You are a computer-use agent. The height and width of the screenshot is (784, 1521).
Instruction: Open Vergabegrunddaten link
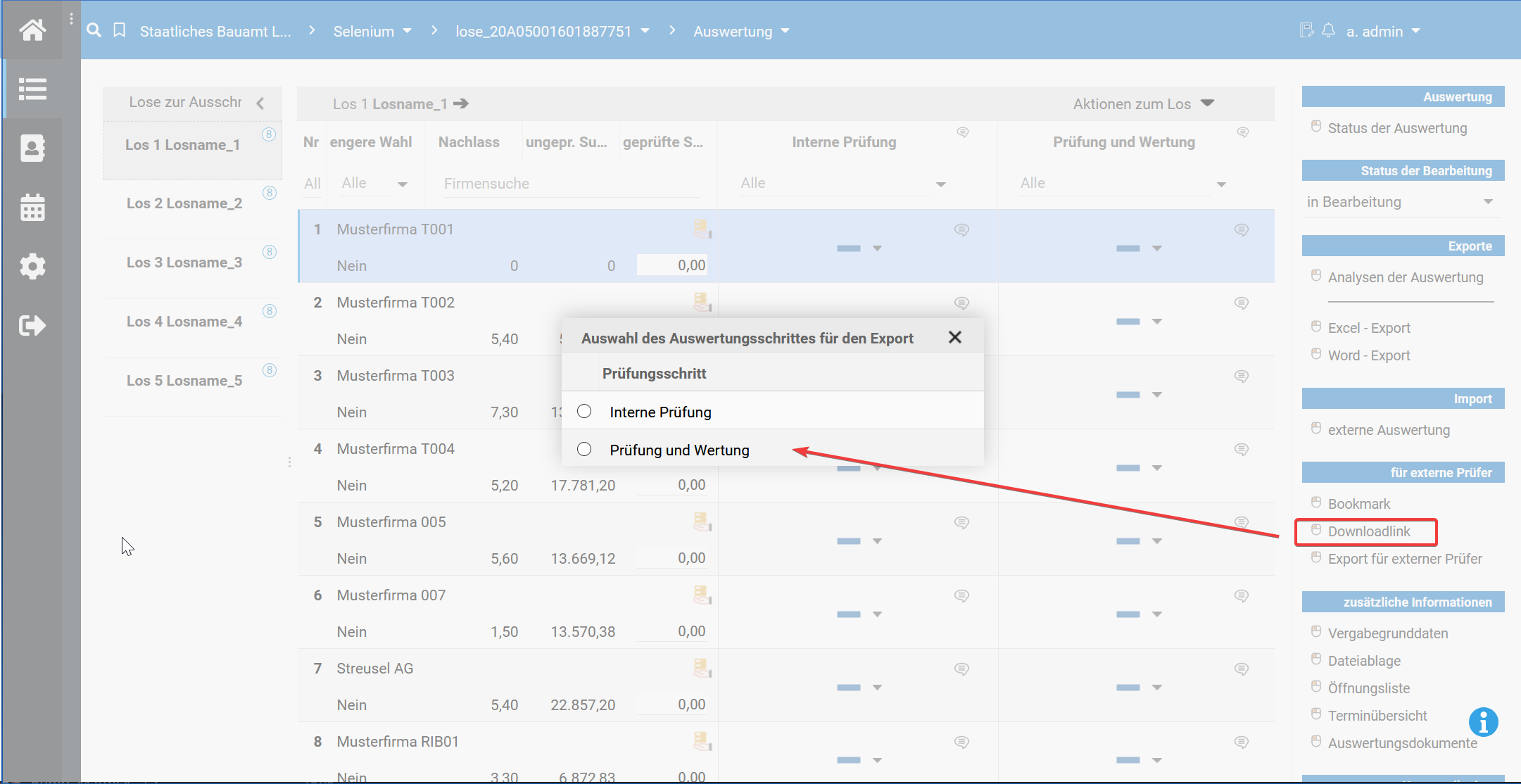[x=1388, y=633]
